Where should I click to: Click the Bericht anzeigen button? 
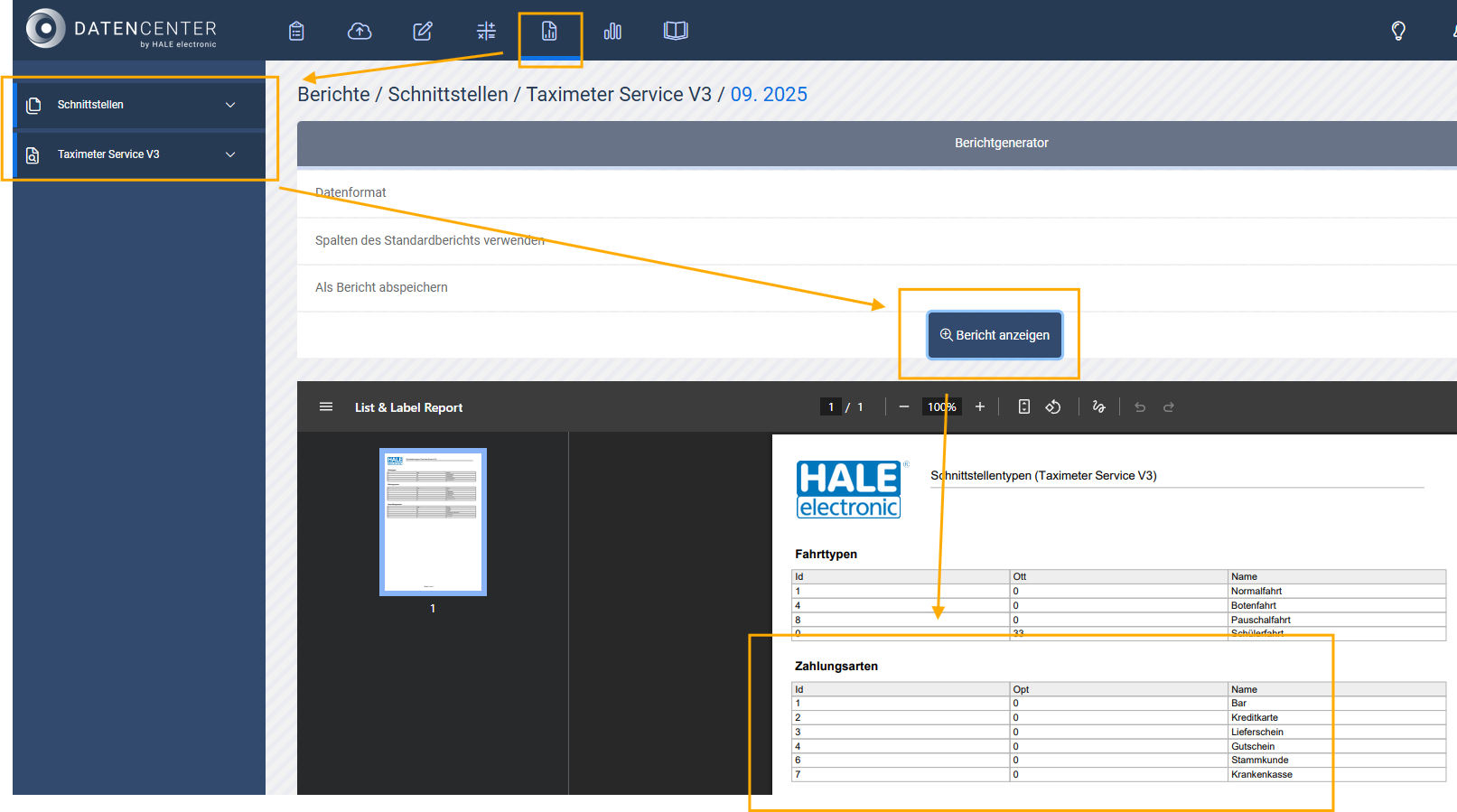pos(995,335)
